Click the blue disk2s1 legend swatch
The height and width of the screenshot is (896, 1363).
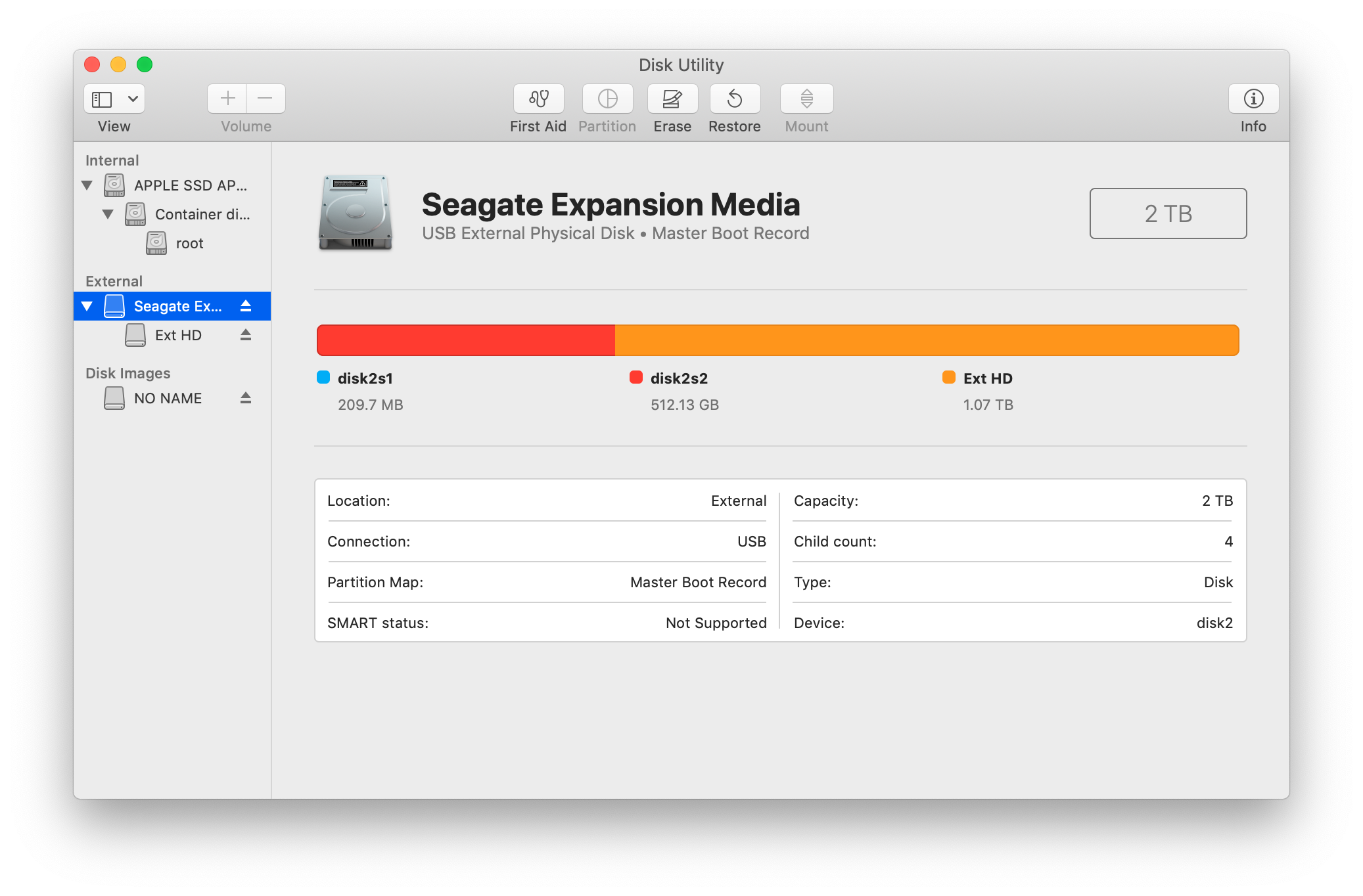pyautogui.click(x=323, y=377)
